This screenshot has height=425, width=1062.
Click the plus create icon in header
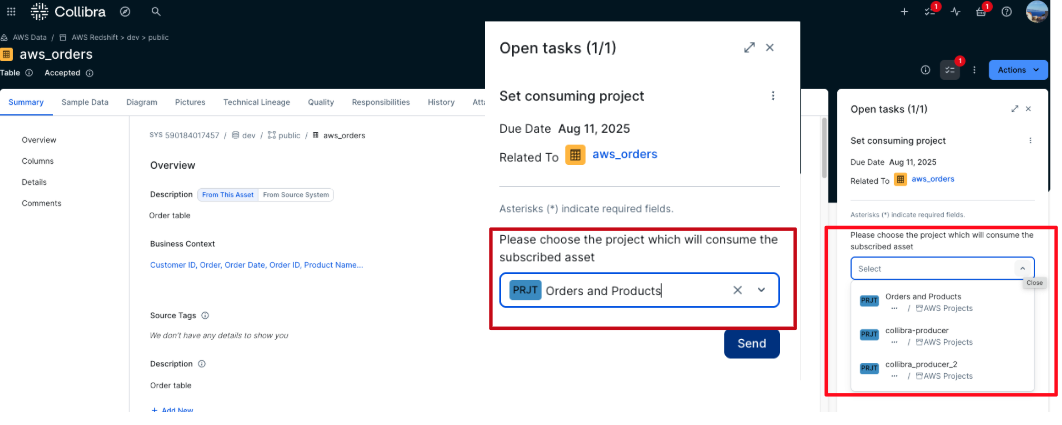(904, 12)
